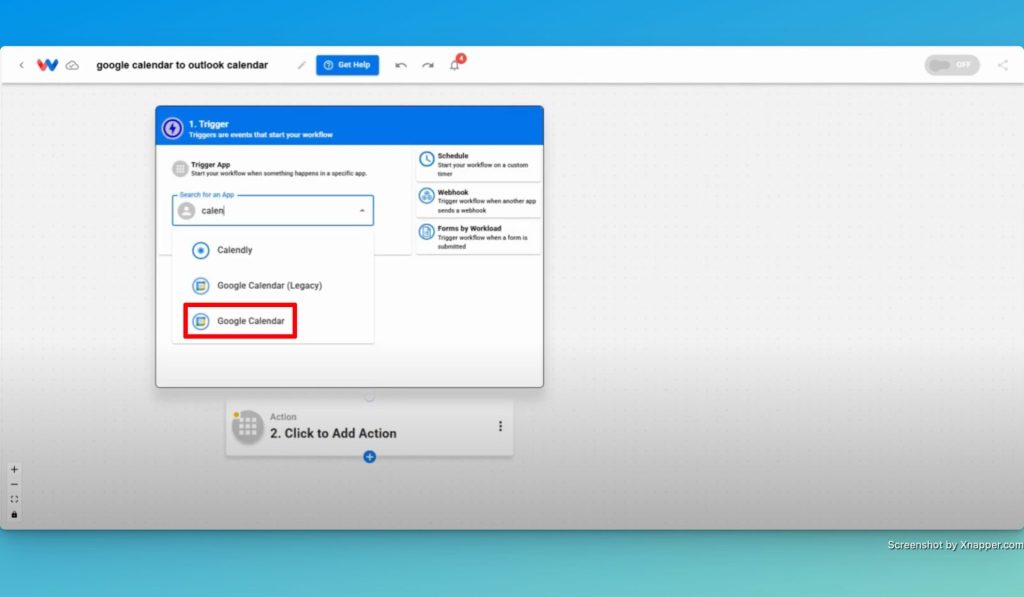The image size is (1024, 597).
Task: Zoom out on the canvas
Action: click(x=14, y=485)
